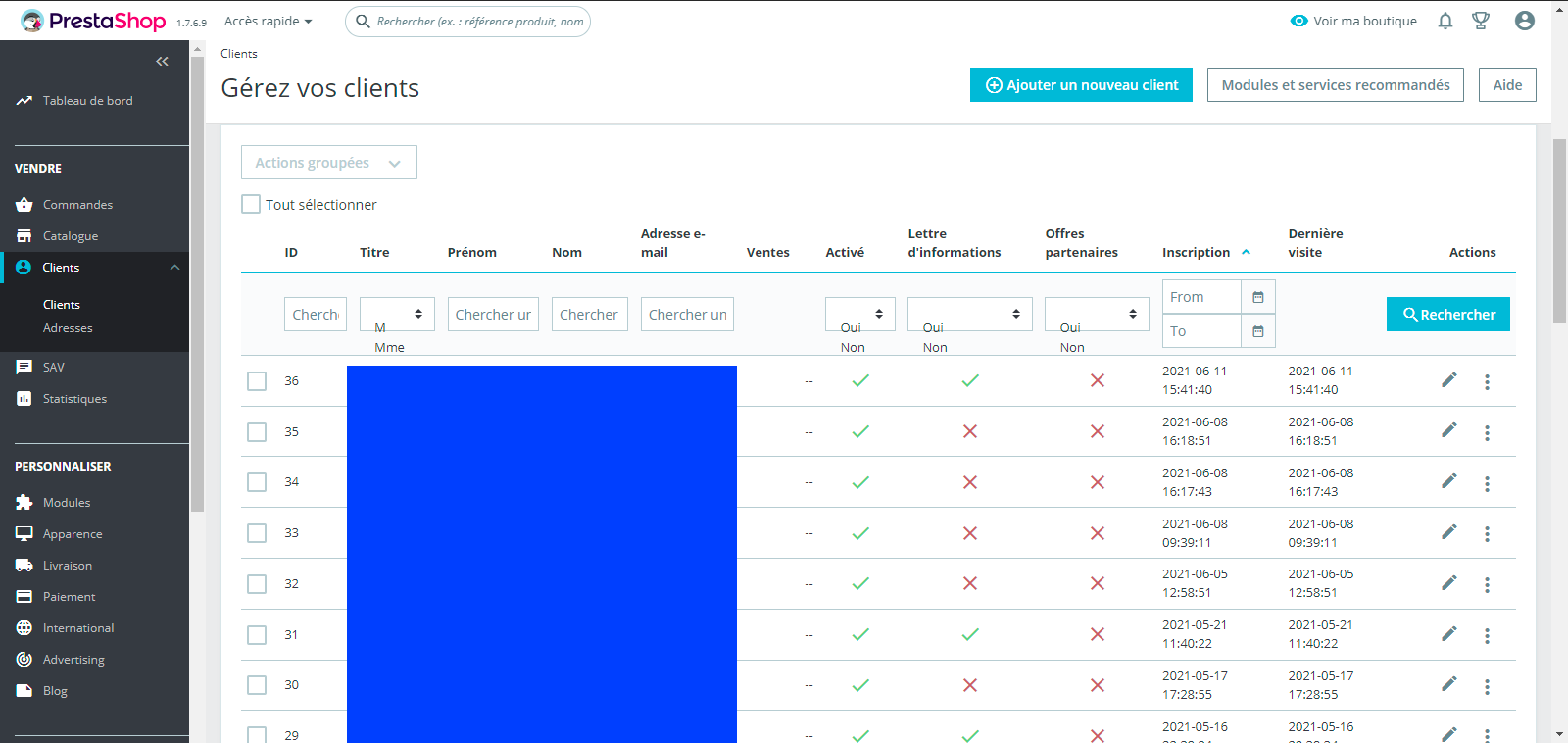Open the From date calendar icon
The height and width of the screenshot is (743, 1568).
click(1258, 297)
